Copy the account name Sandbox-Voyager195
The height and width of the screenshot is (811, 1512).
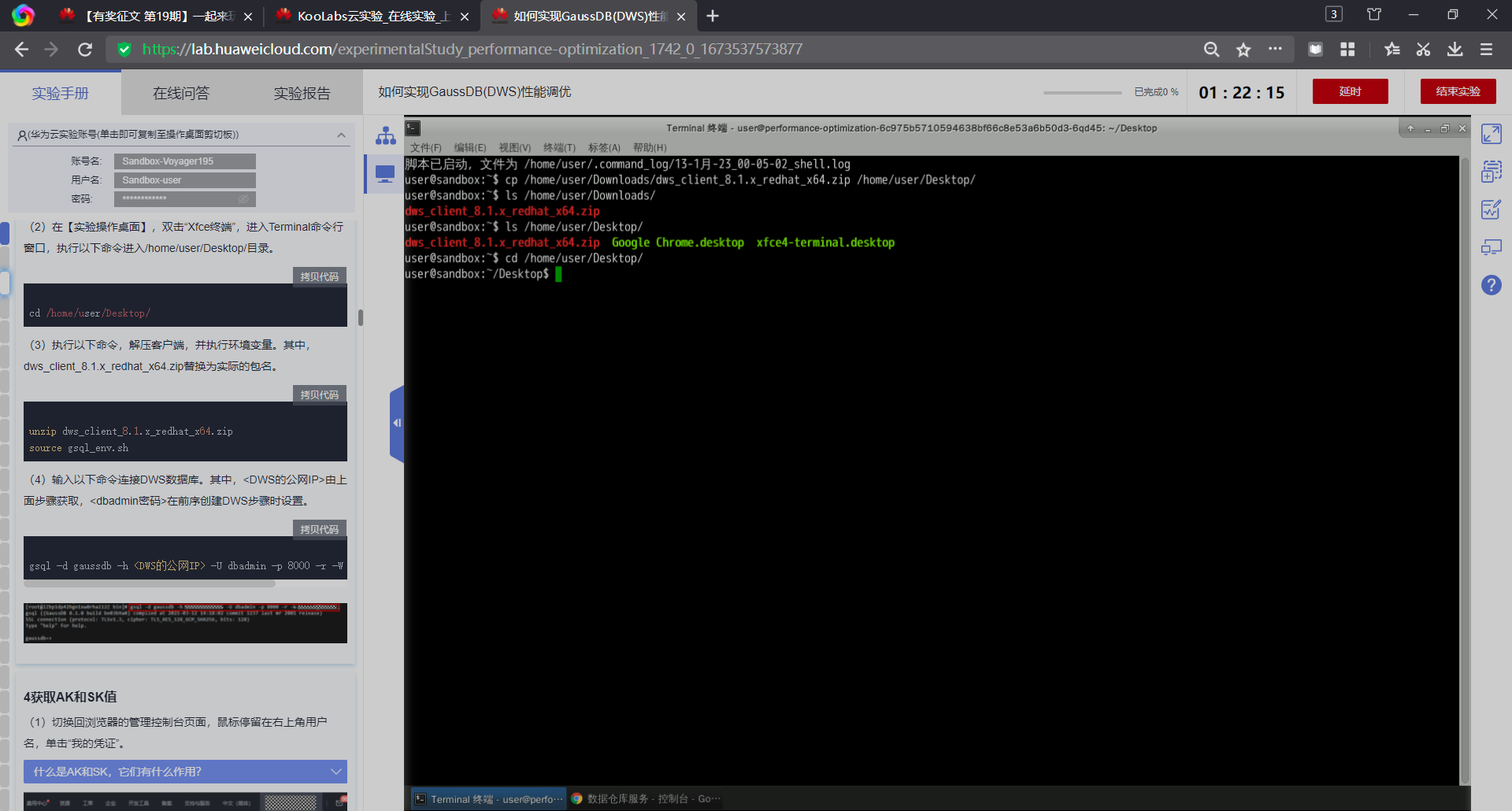pyautogui.click(x=185, y=161)
